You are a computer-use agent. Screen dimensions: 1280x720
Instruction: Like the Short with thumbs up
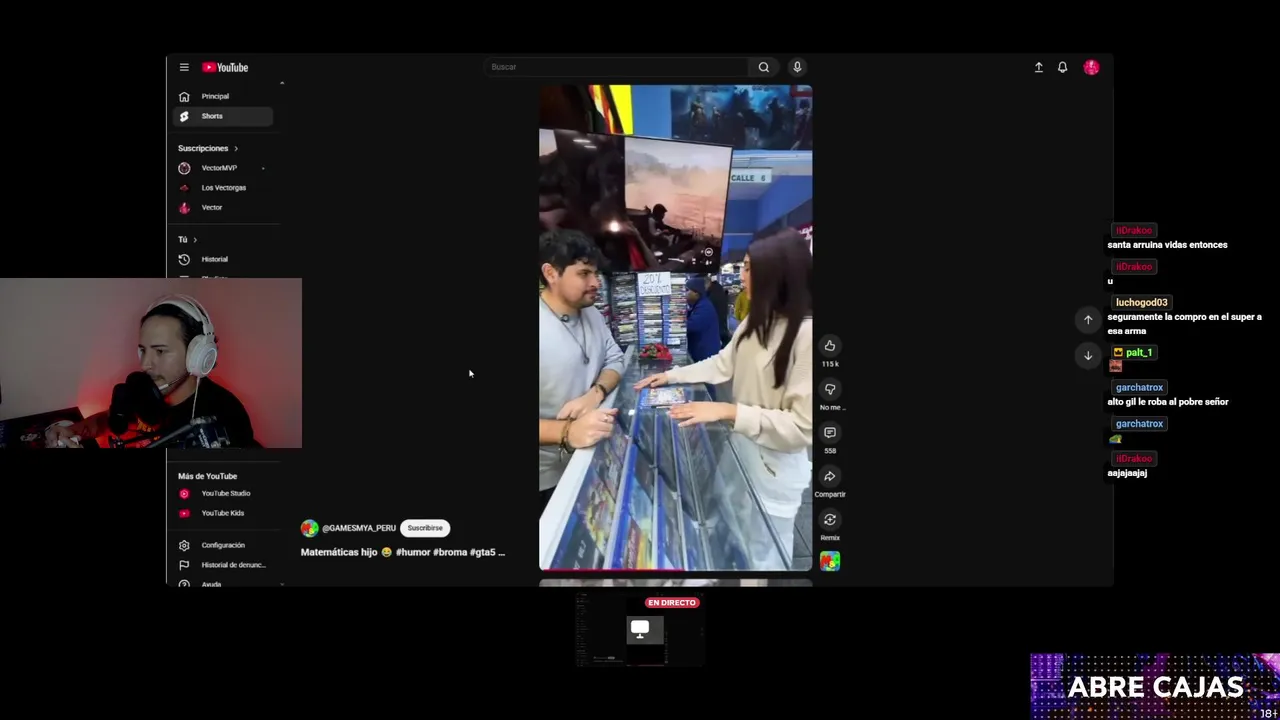tap(830, 346)
